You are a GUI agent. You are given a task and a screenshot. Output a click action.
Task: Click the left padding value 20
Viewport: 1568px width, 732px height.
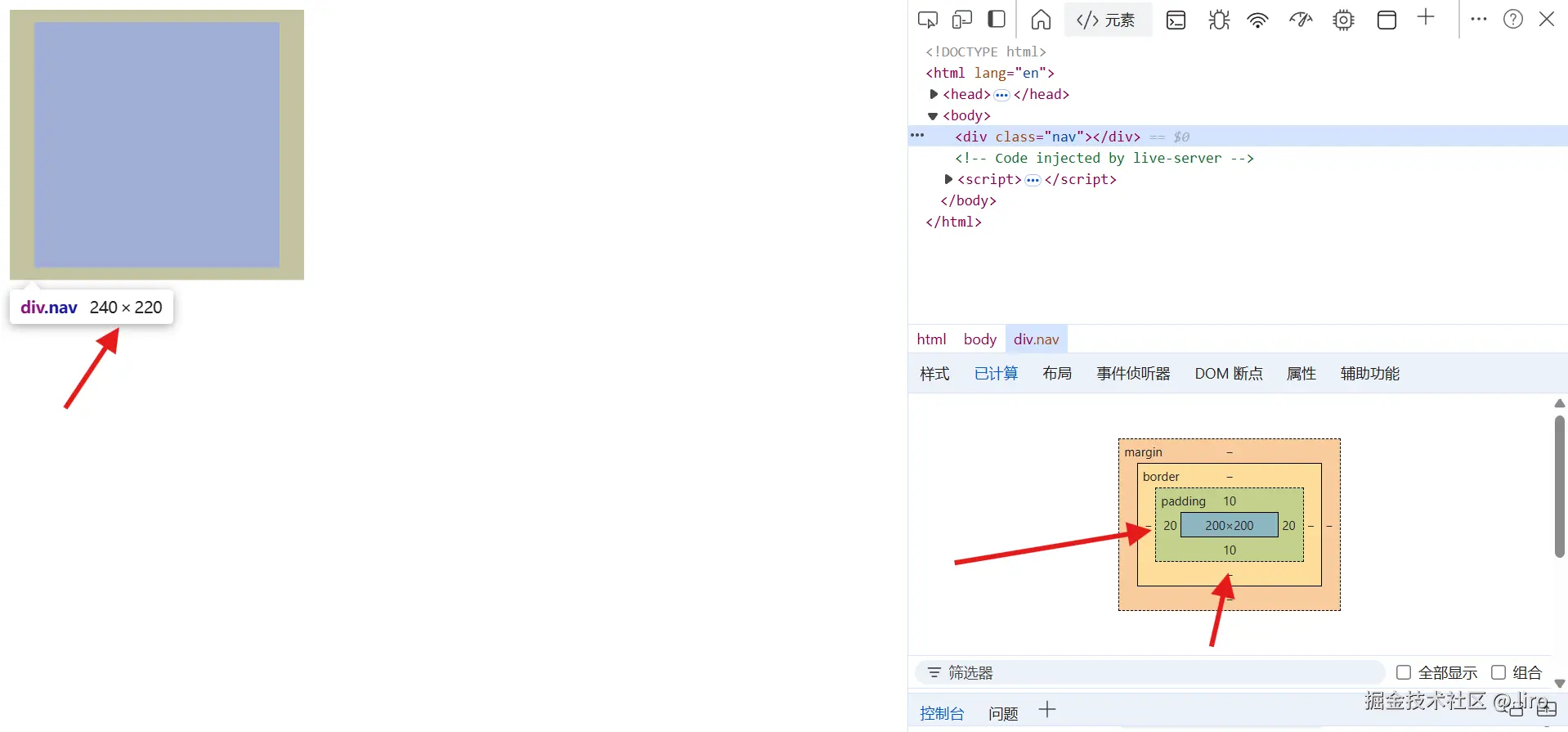tap(1170, 526)
